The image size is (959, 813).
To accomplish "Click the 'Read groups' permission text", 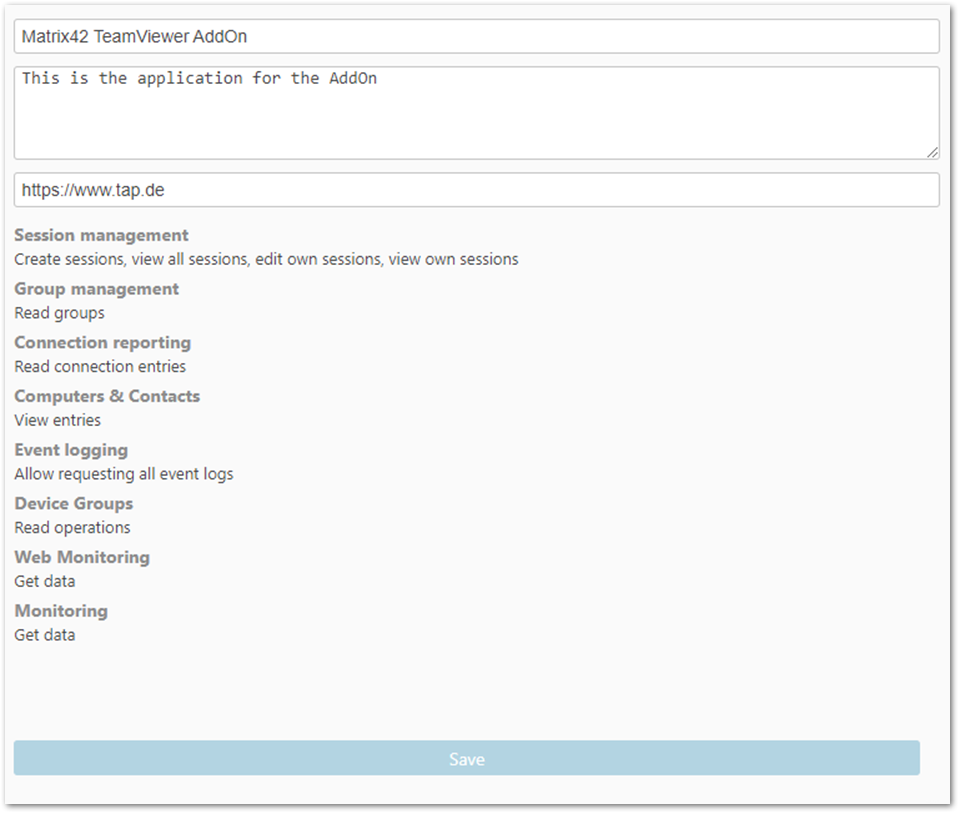I will tap(59, 313).
